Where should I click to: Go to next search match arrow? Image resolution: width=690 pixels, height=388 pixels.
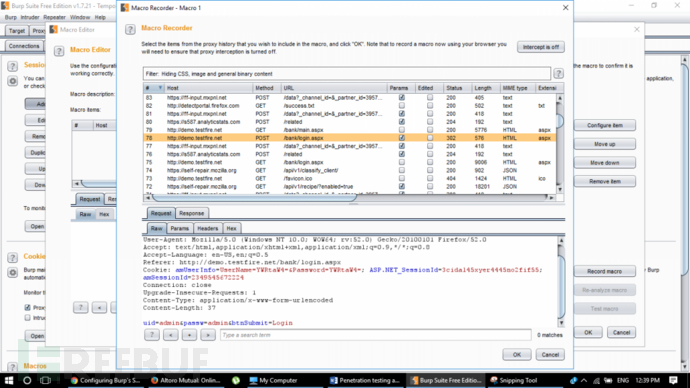click(208, 335)
